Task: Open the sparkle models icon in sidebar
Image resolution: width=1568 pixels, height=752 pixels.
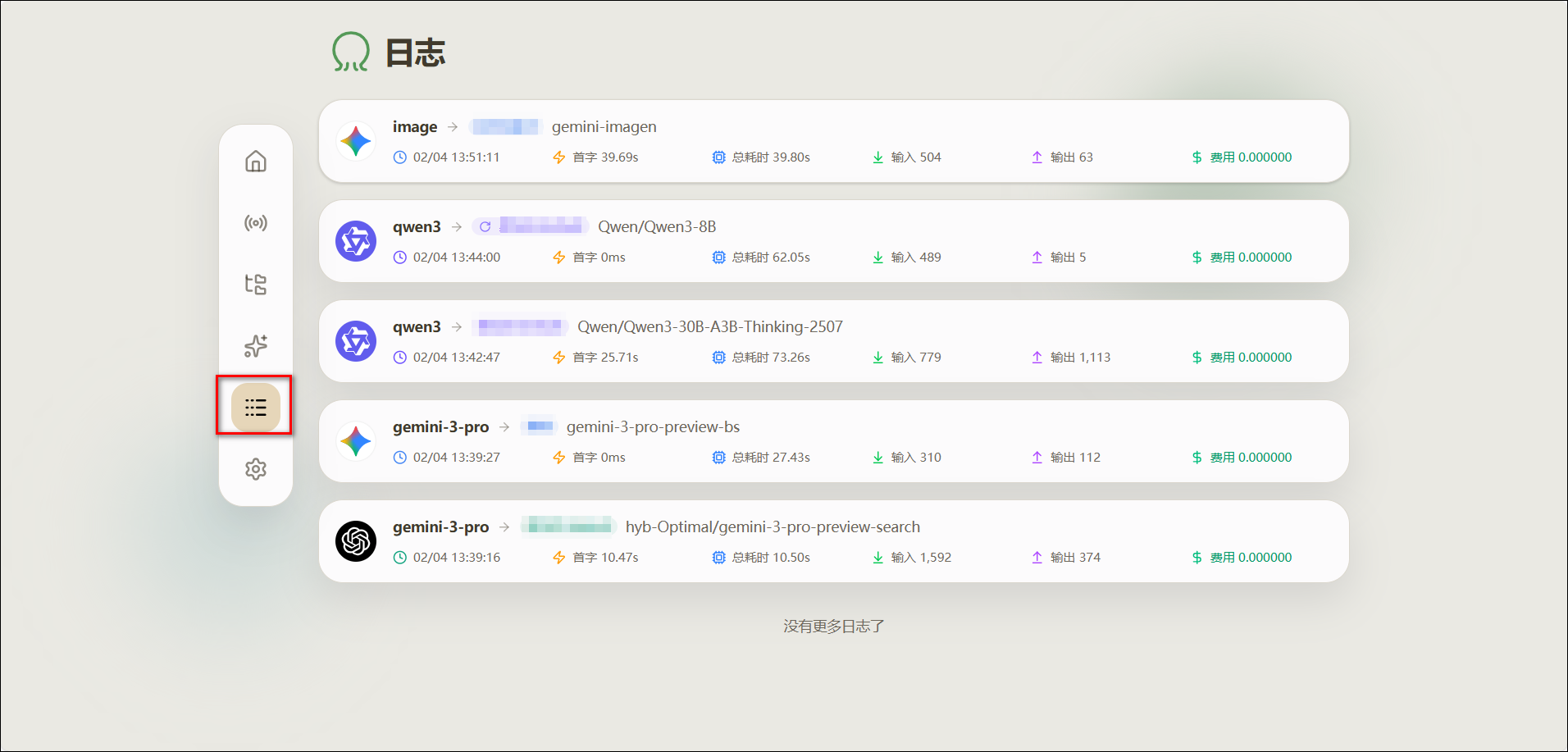Action: [256, 346]
